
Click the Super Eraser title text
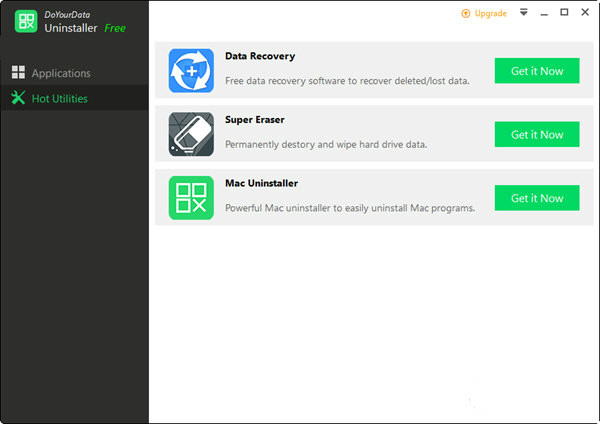(254, 120)
